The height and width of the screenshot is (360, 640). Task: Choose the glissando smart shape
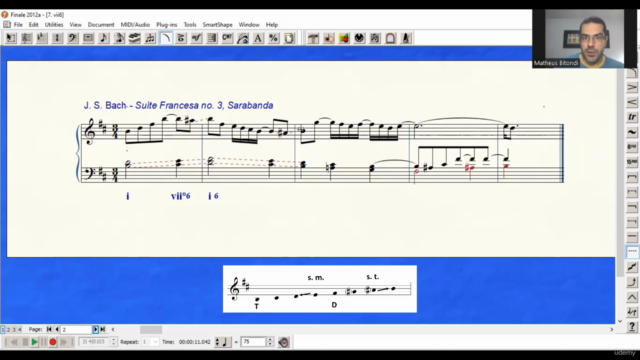click(x=632, y=267)
